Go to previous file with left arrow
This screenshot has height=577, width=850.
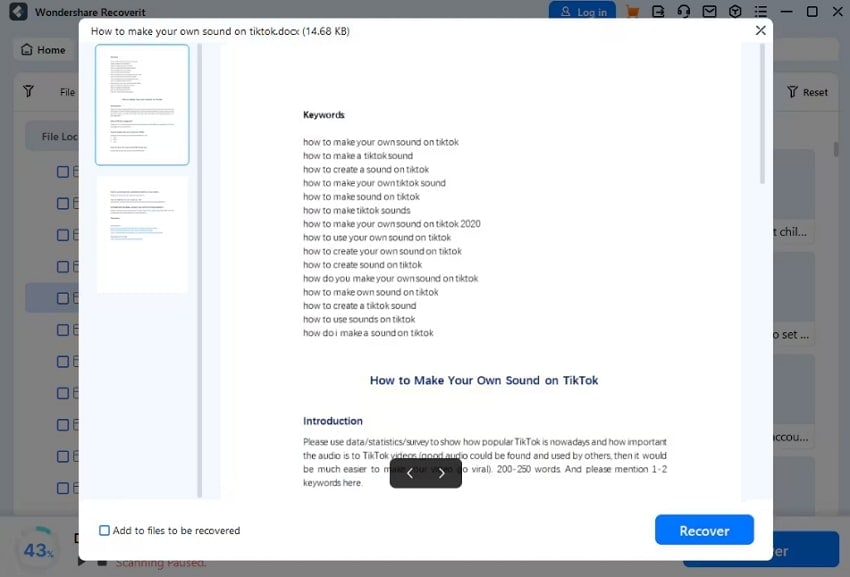pos(410,473)
